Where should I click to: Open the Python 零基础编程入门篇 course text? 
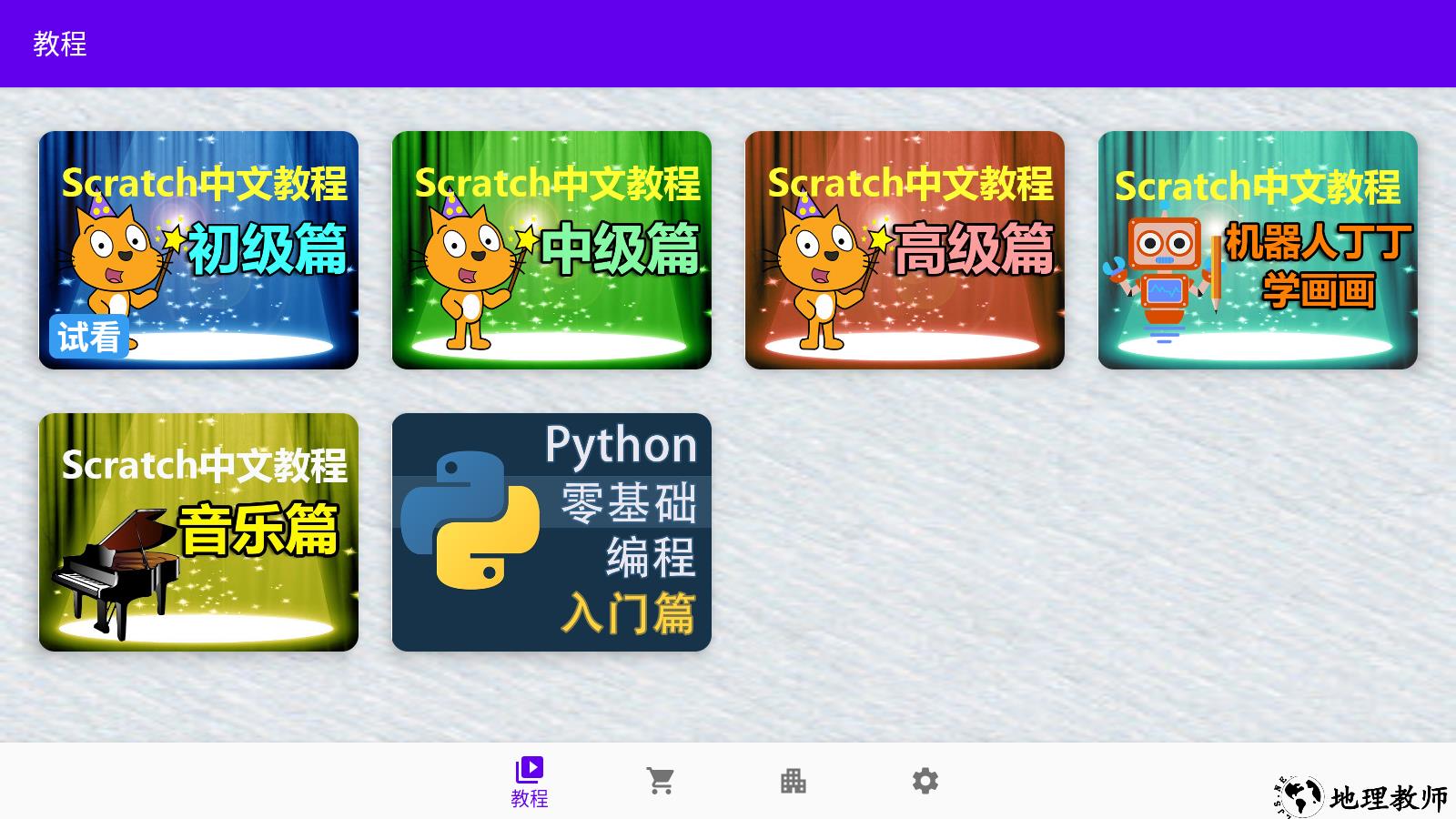point(628,530)
